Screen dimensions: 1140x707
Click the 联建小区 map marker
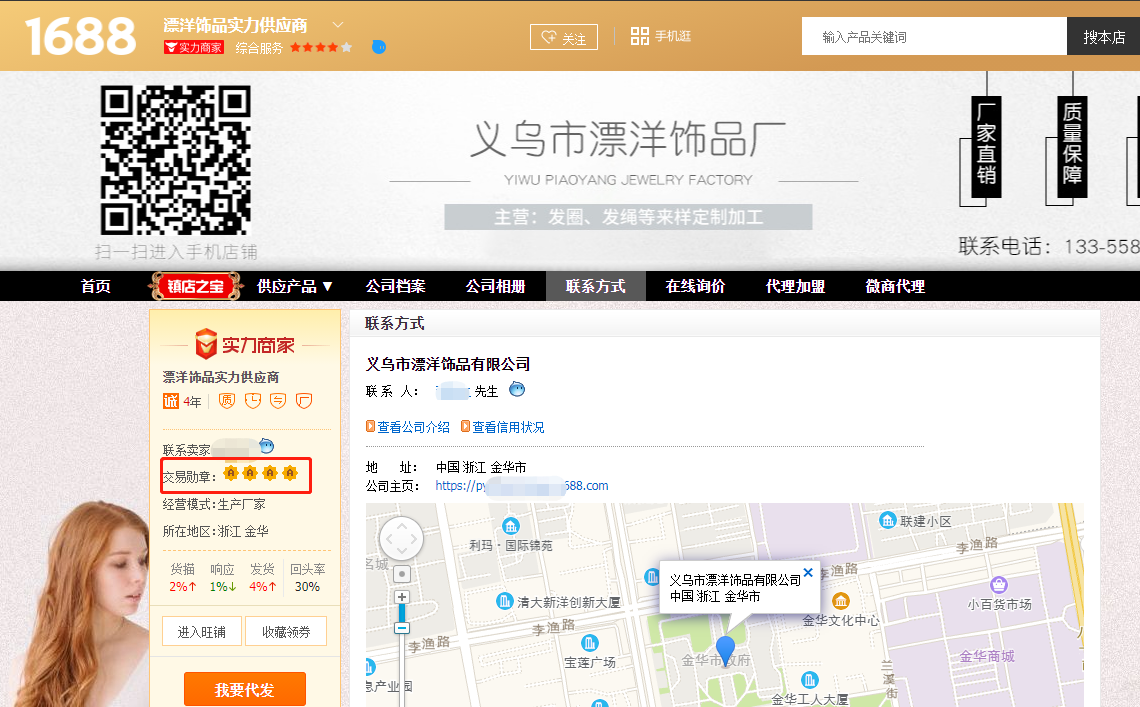887,520
